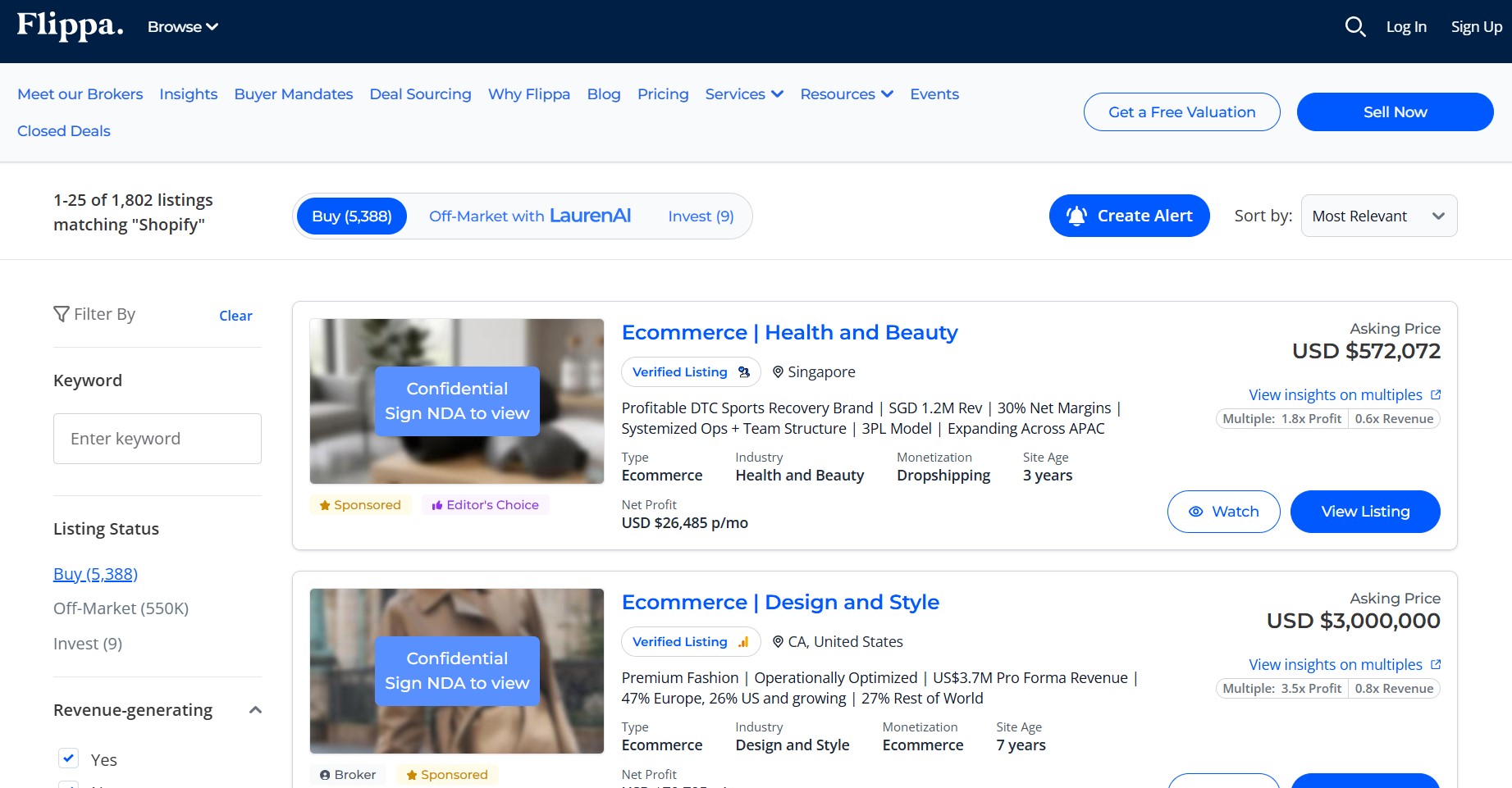Screen dimensions: 1512x788
Task: Click the CA, United States location pin
Action: pyautogui.click(x=778, y=642)
